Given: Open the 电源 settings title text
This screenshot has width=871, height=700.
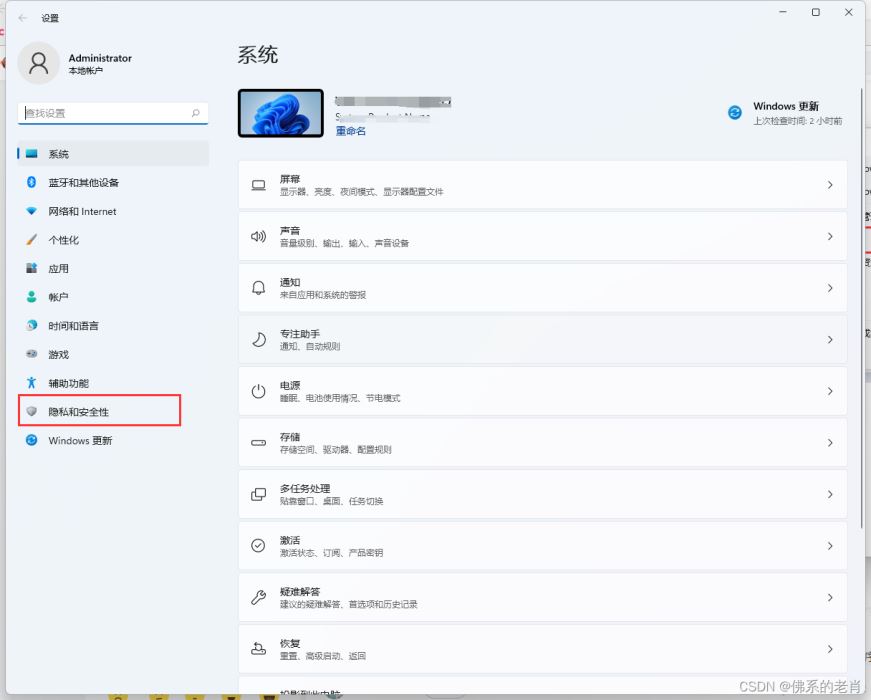Looking at the screenshot, I should [290, 385].
